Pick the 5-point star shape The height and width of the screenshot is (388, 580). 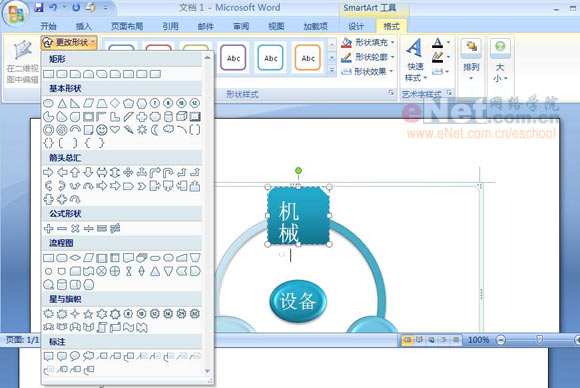point(88,314)
